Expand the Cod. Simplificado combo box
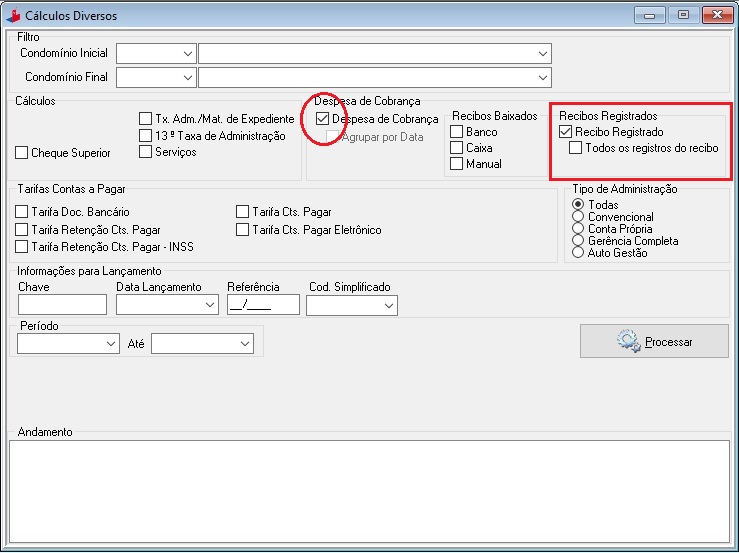The height and width of the screenshot is (553, 739). (x=388, y=305)
